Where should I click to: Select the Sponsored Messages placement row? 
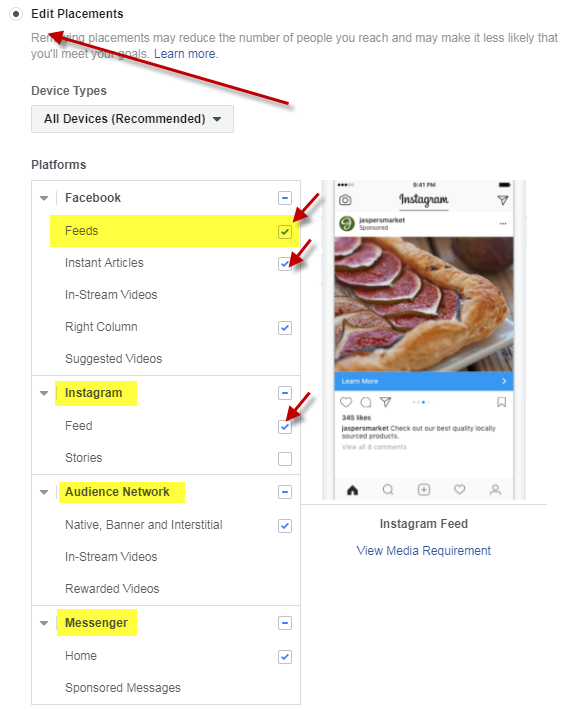click(x=166, y=688)
